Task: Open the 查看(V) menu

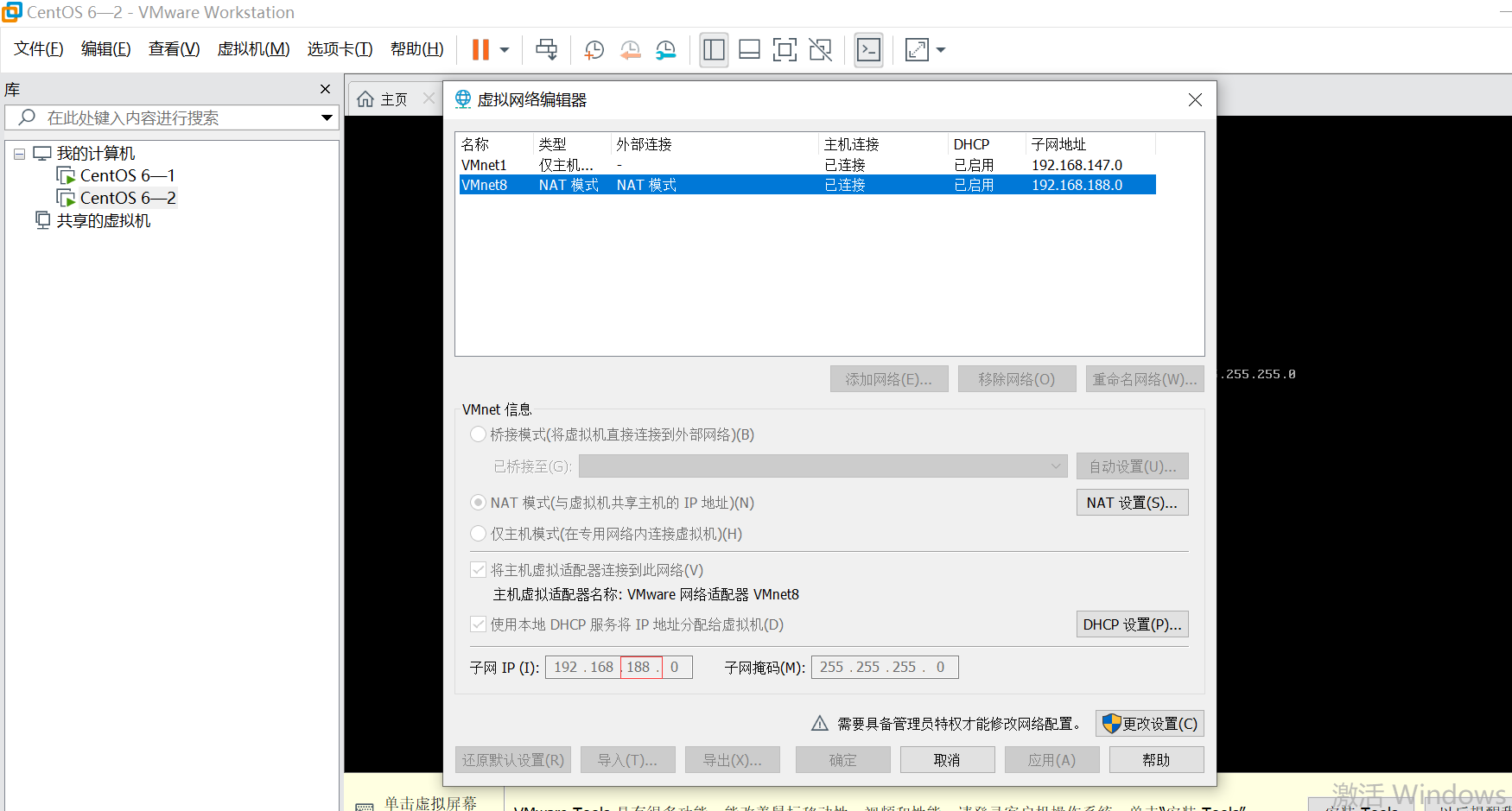Action: tap(174, 49)
